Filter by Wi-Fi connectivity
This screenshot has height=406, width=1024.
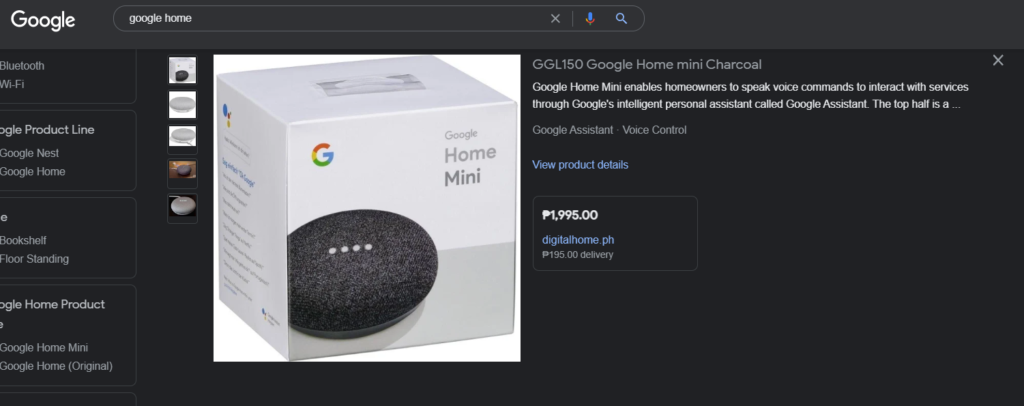point(12,84)
